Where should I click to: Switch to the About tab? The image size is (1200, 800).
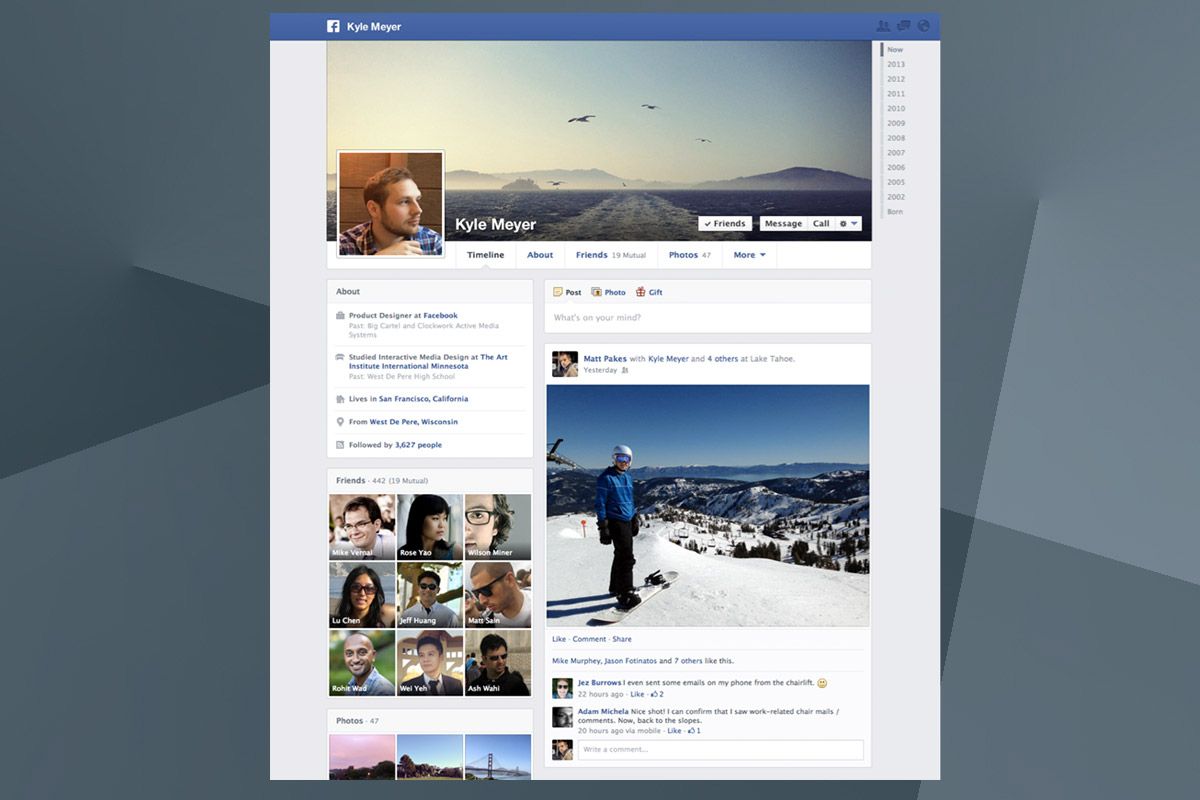(x=540, y=255)
